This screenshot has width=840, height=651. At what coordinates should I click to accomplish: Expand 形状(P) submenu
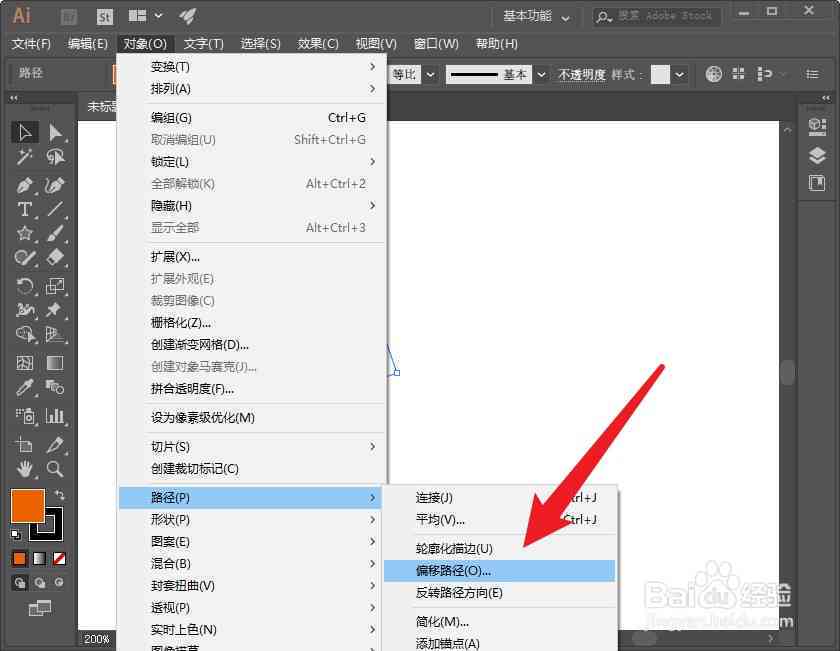[252, 520]
